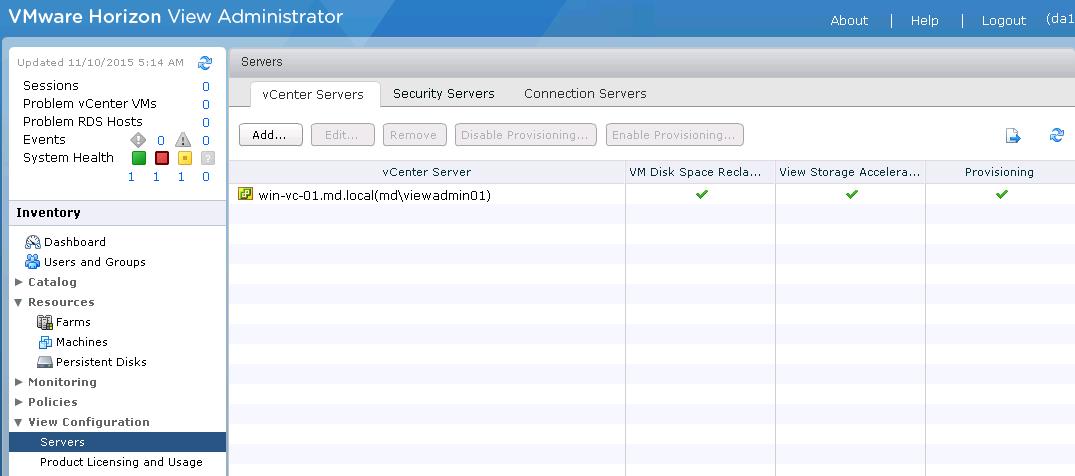1075x476 pixels.
Task: Click the win-vc-01 vCenter server icon
Action: [x=246, y=195]
